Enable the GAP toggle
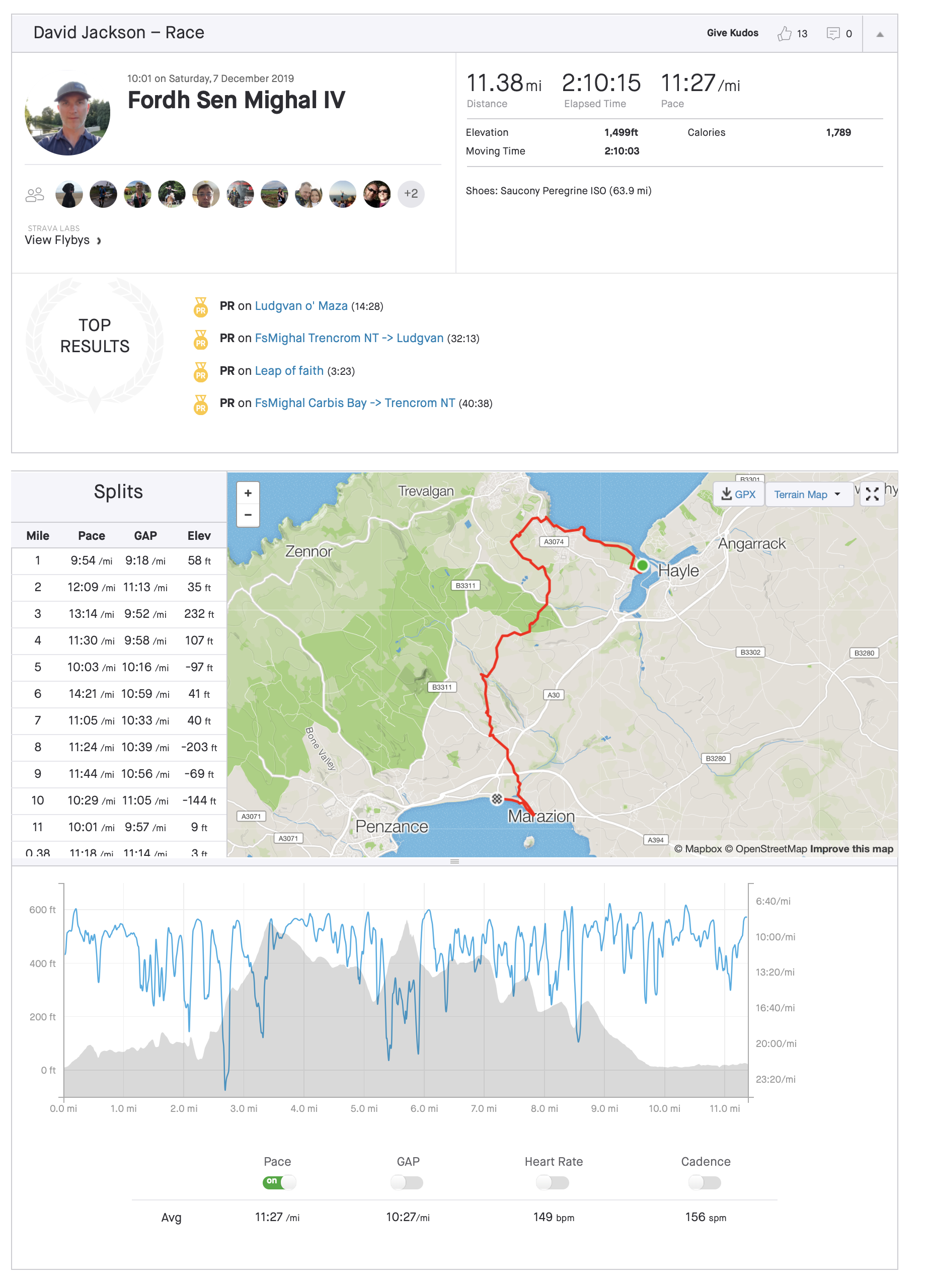928x1288 pixels. (407, 1182)
